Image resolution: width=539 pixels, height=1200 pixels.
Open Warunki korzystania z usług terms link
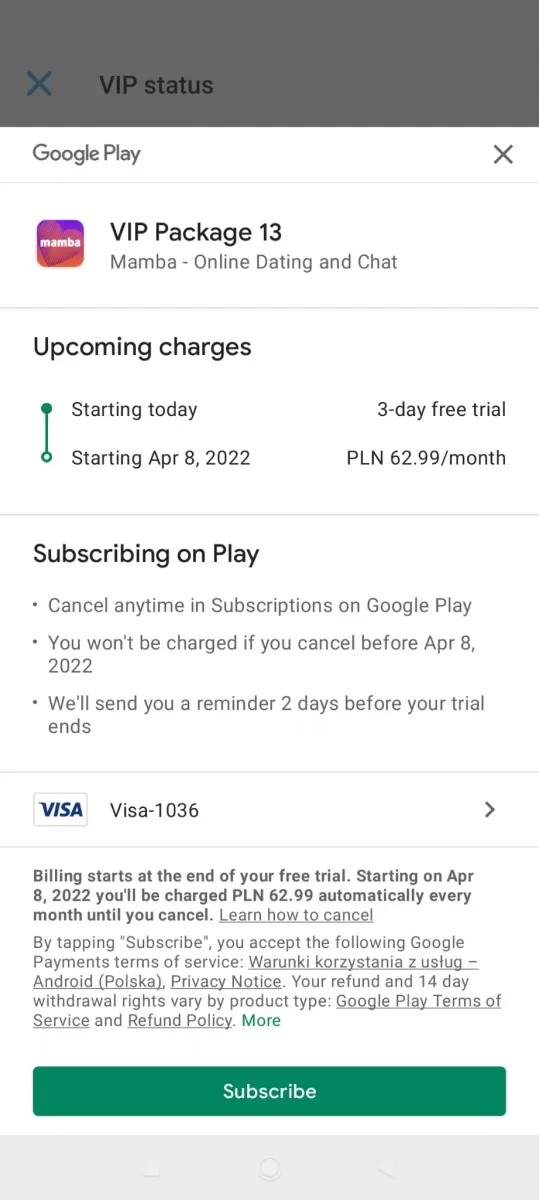coord(256,972)
